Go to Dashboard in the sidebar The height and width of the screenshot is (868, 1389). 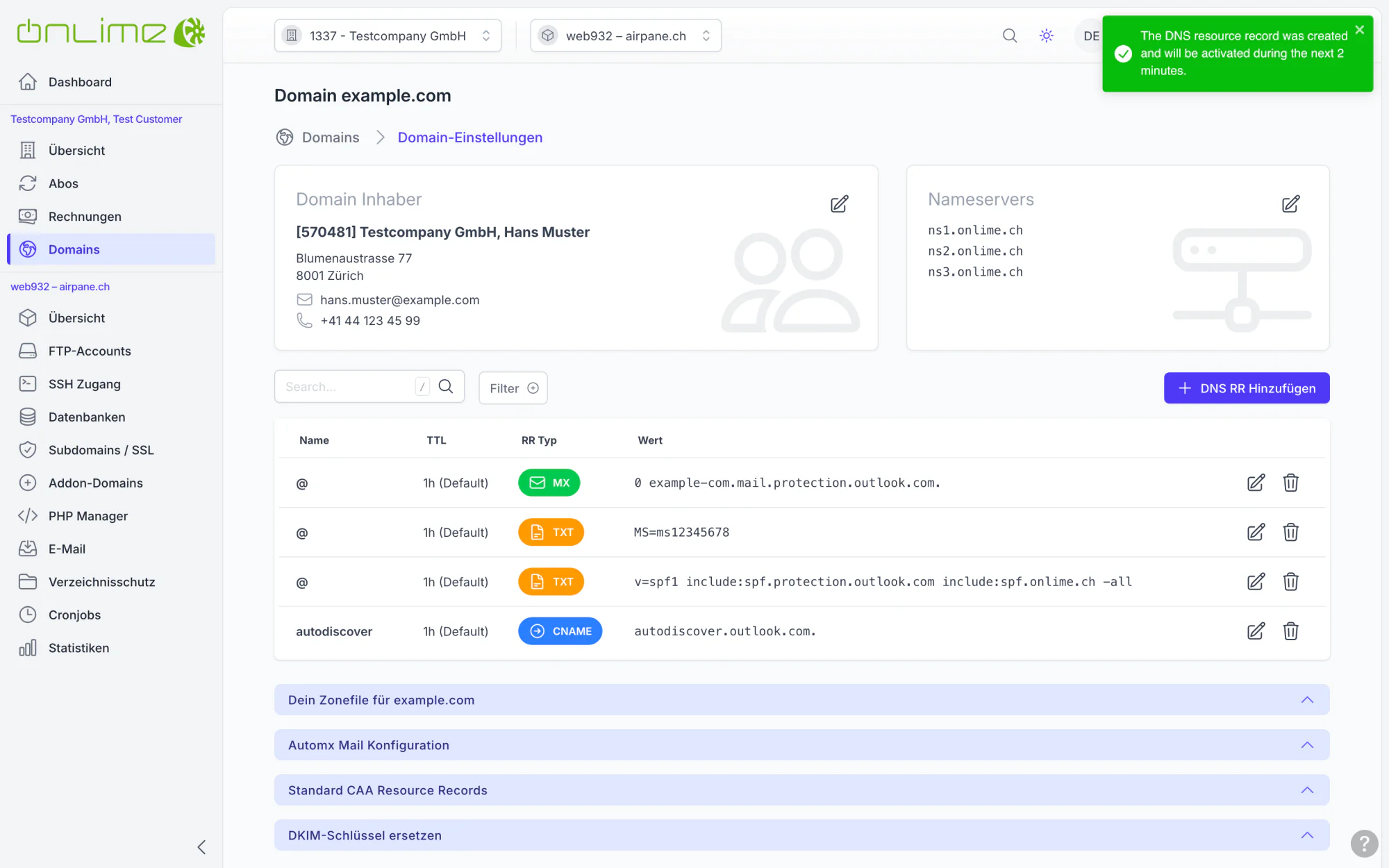pos(111,82)
